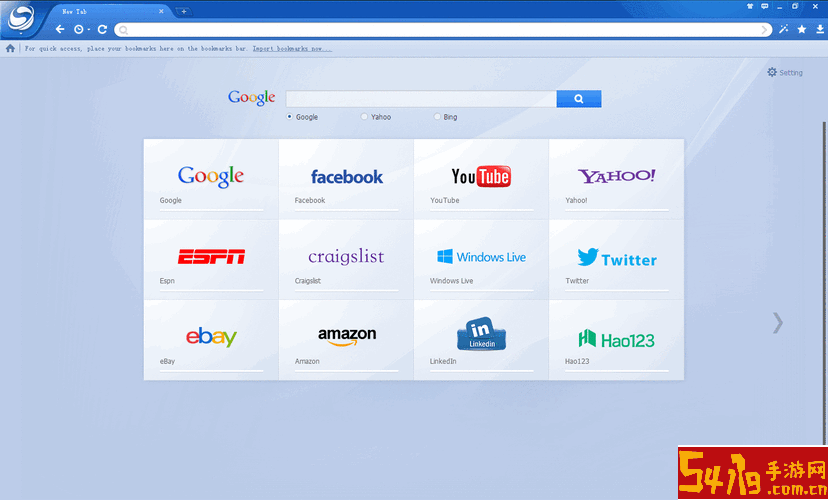The width and height of the screenshot is (828, 500).
Task: Open the downloads icon
Action: (820, 29)
